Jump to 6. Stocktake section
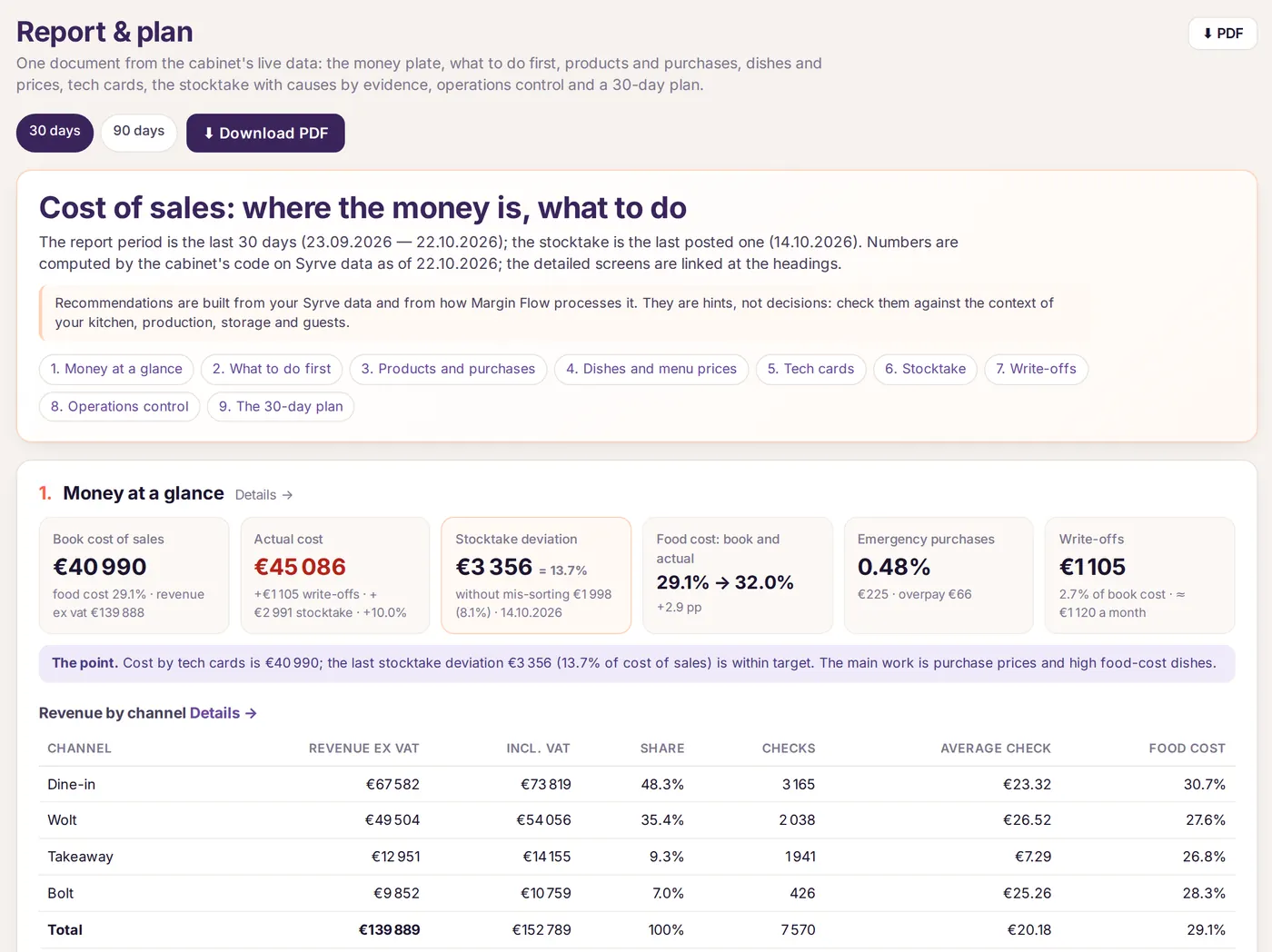Screen dimensions: 1272x952 (x=925, y=369)
